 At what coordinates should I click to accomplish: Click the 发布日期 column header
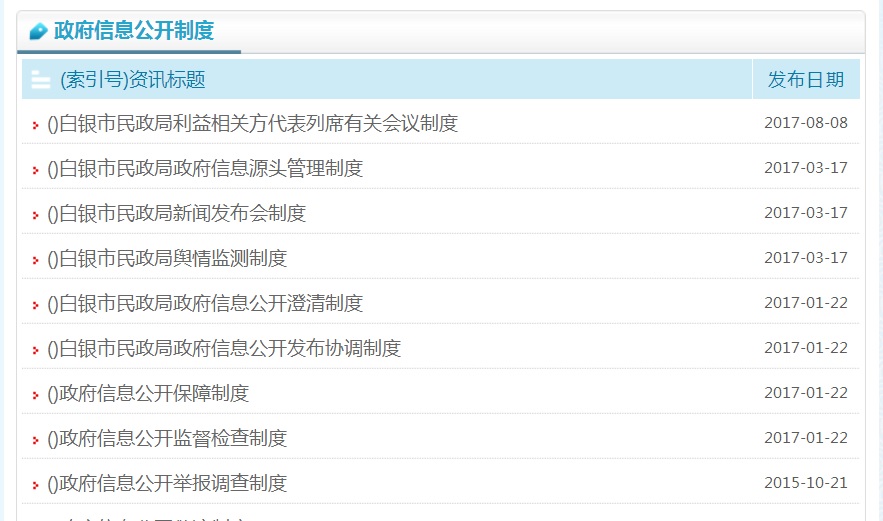[805, 80]
